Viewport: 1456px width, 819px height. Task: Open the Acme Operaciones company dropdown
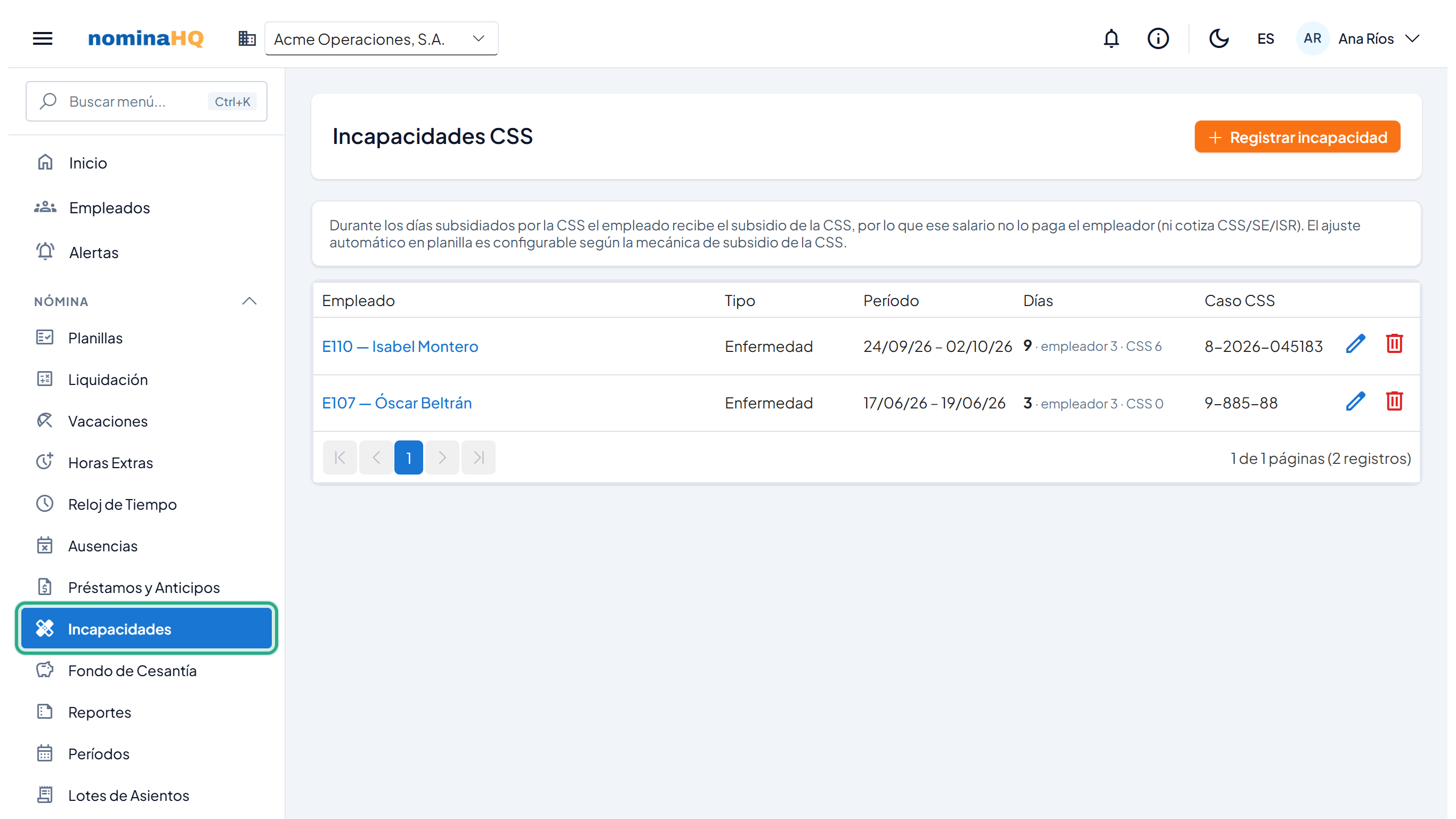[x=382, y=38]
